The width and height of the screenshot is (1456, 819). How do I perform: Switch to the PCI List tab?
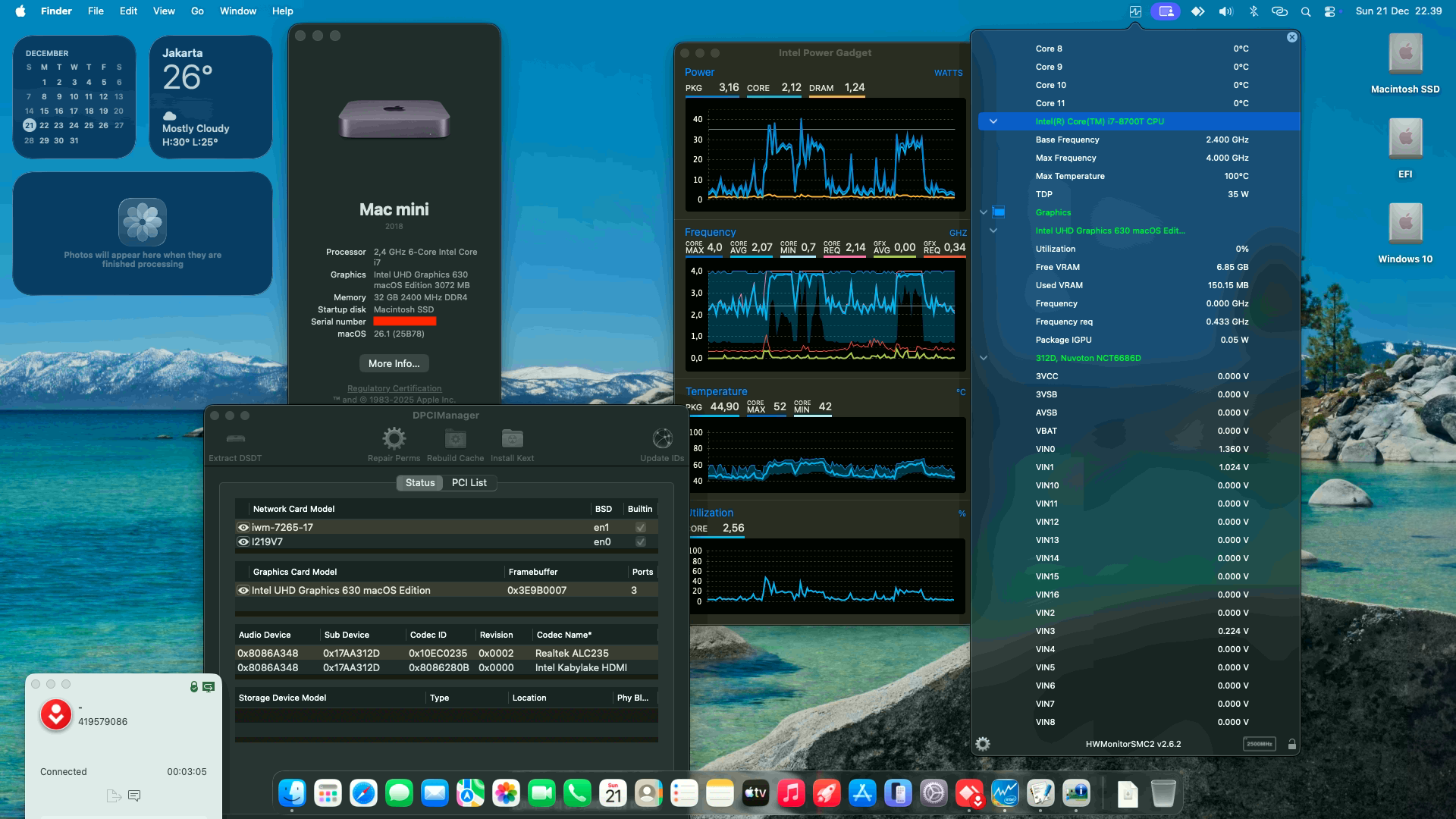click(469, 483)
